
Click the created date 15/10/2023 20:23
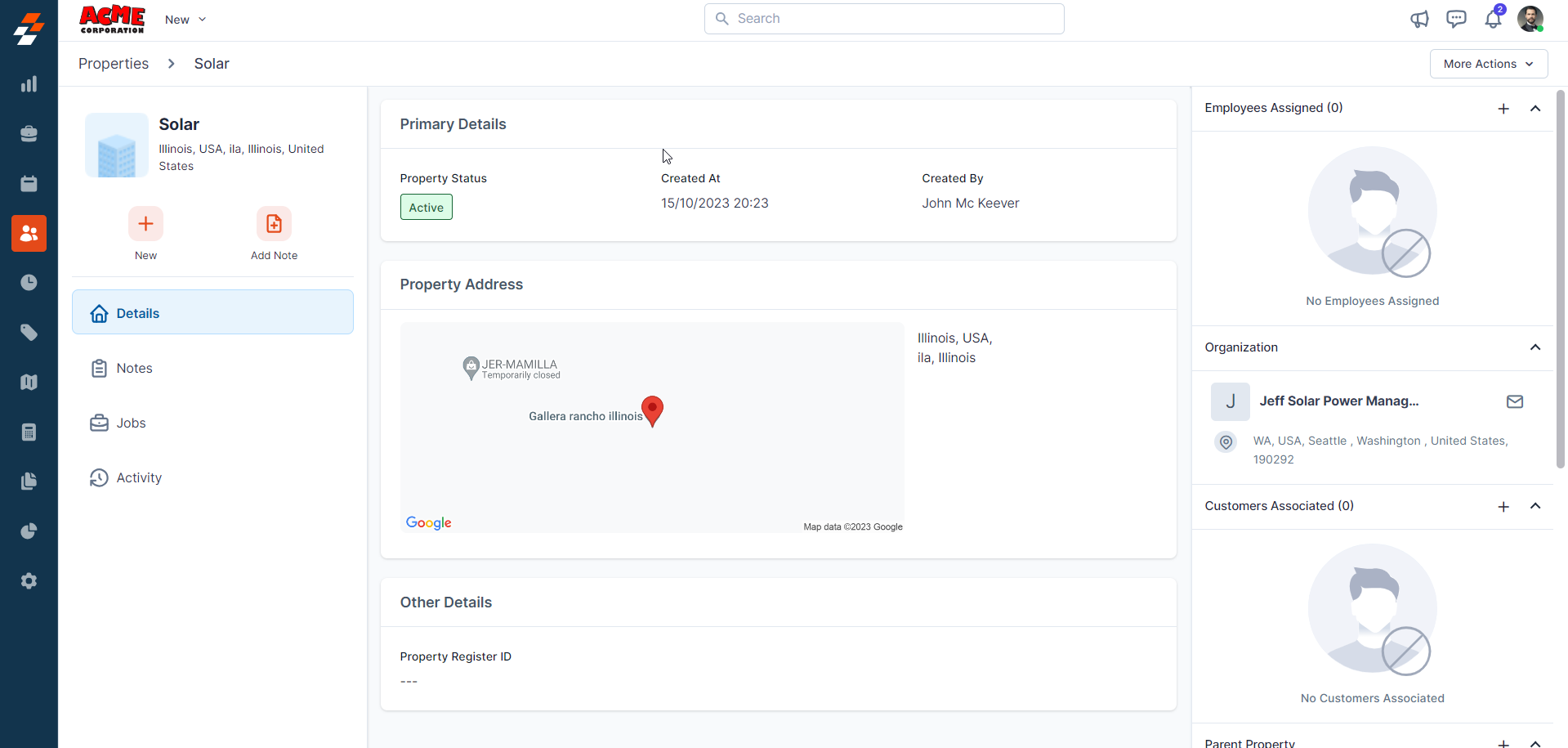coord(714,203)
